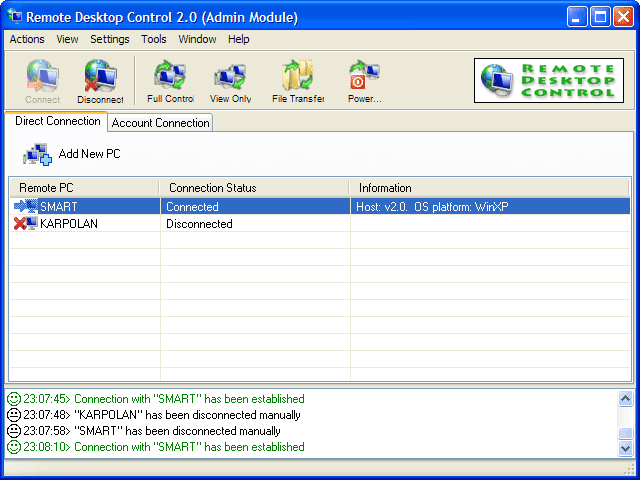Switch to the Account Connection tab
Viewport: 640px width, 480px height.
[160, 123]
